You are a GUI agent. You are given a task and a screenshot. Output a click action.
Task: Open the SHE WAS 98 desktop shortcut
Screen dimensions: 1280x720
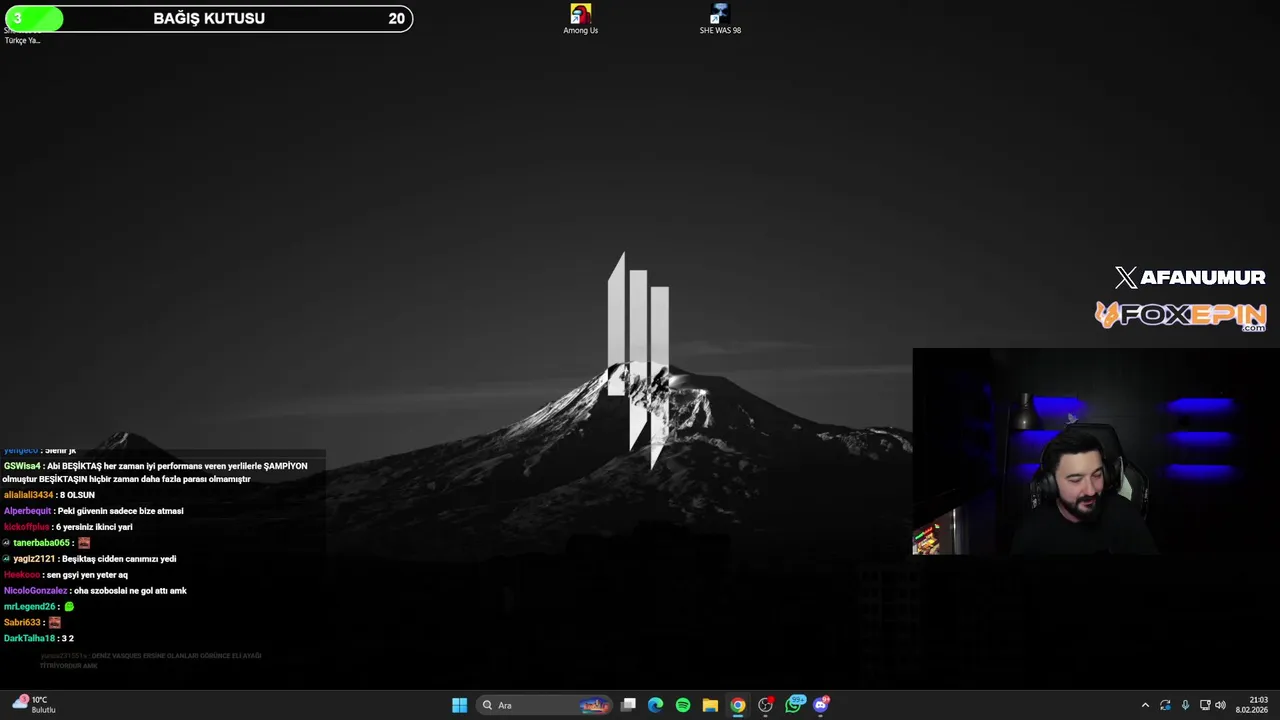(x=720, y=19)
